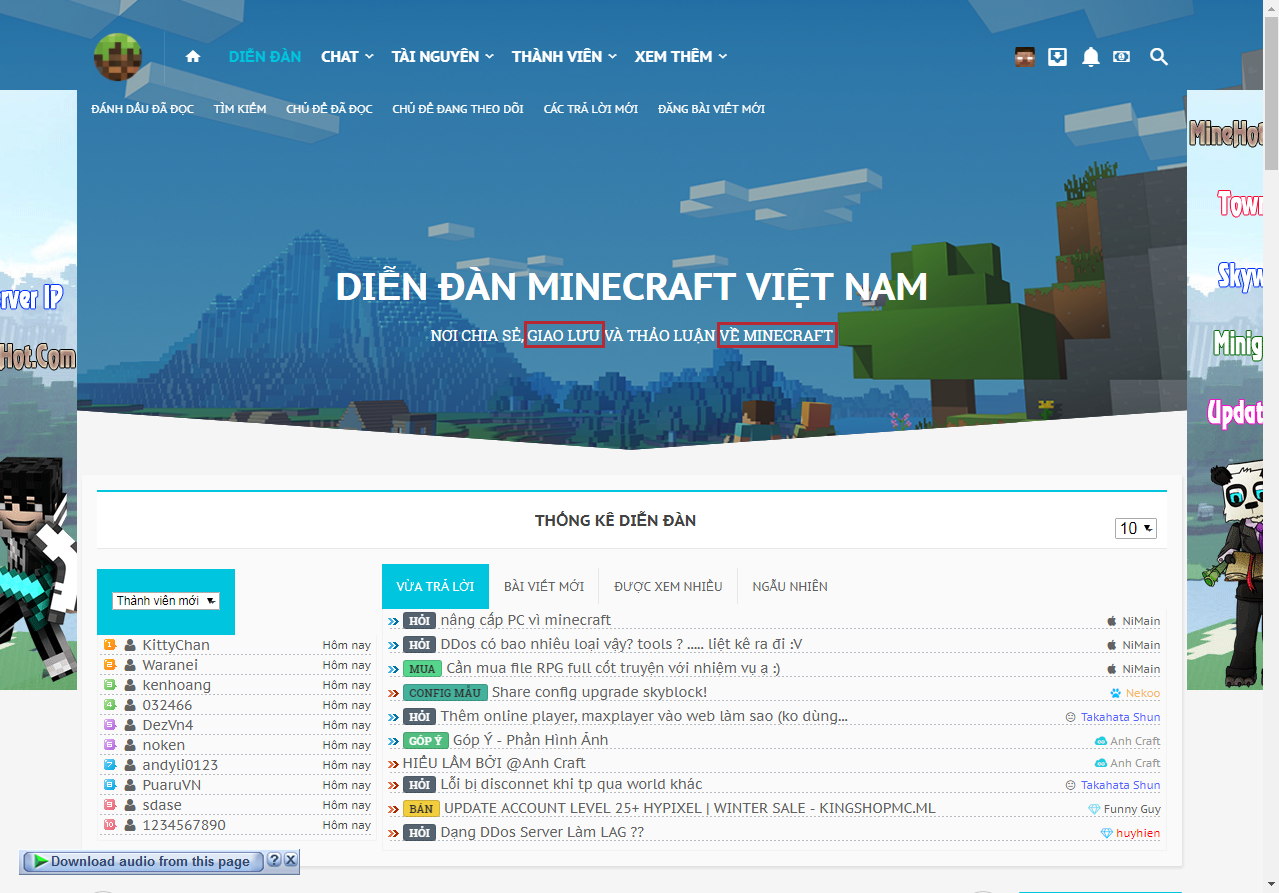Click the money balance icon in header
This screenshot has width=1279, height=893.
coord(1122,57)
